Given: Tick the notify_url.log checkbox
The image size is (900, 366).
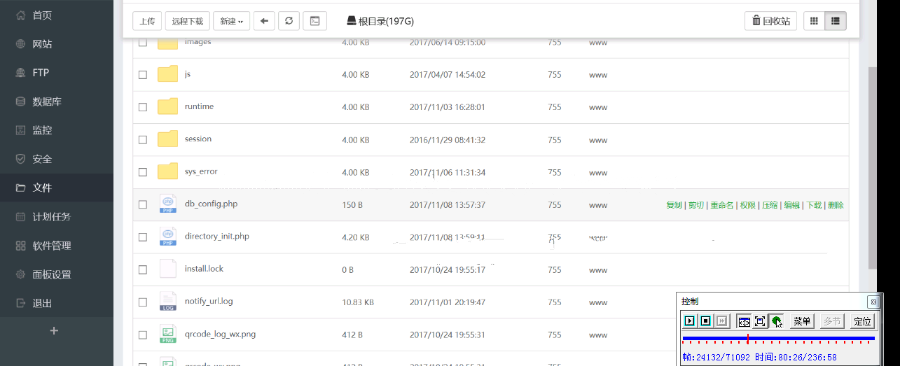Looking at the screenshot, I should pyautogui.click(x=143, y=302).
